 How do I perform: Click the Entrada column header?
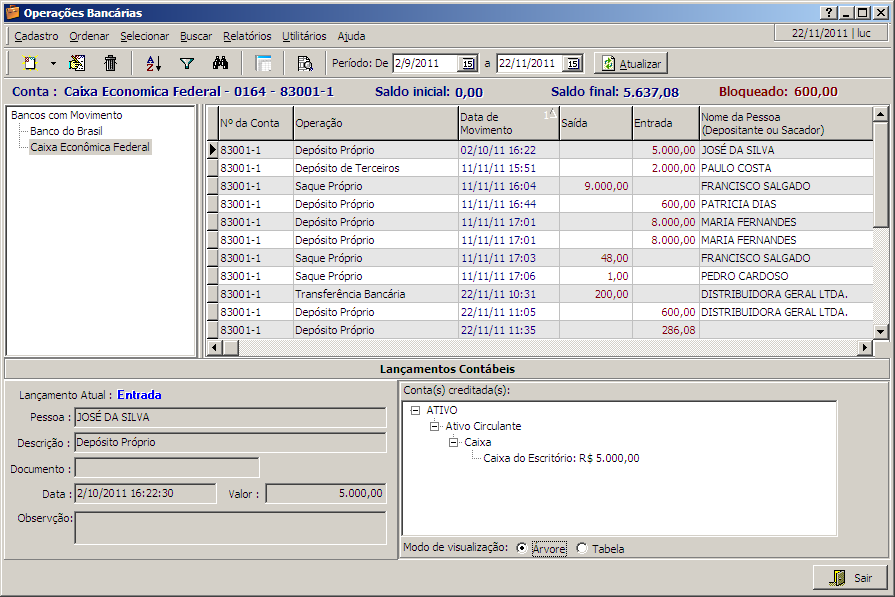coord(664,123)
